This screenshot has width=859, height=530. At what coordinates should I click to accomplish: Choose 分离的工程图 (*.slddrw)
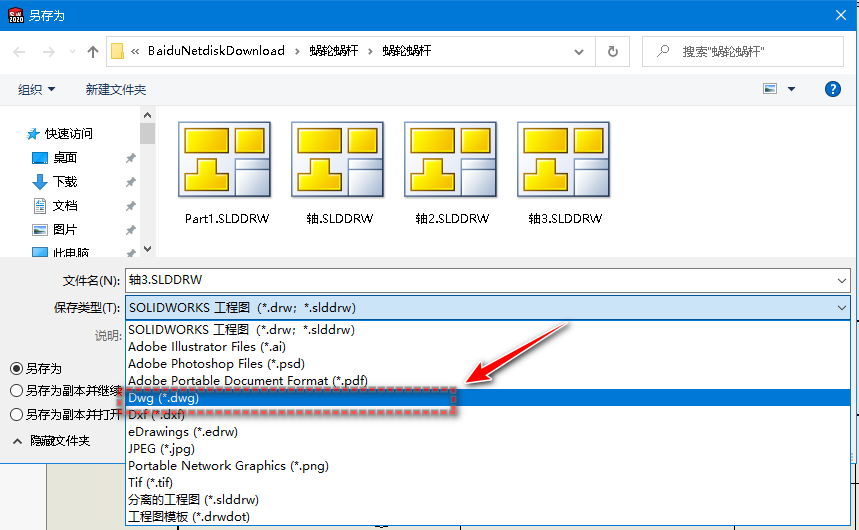tap(488, 499)
